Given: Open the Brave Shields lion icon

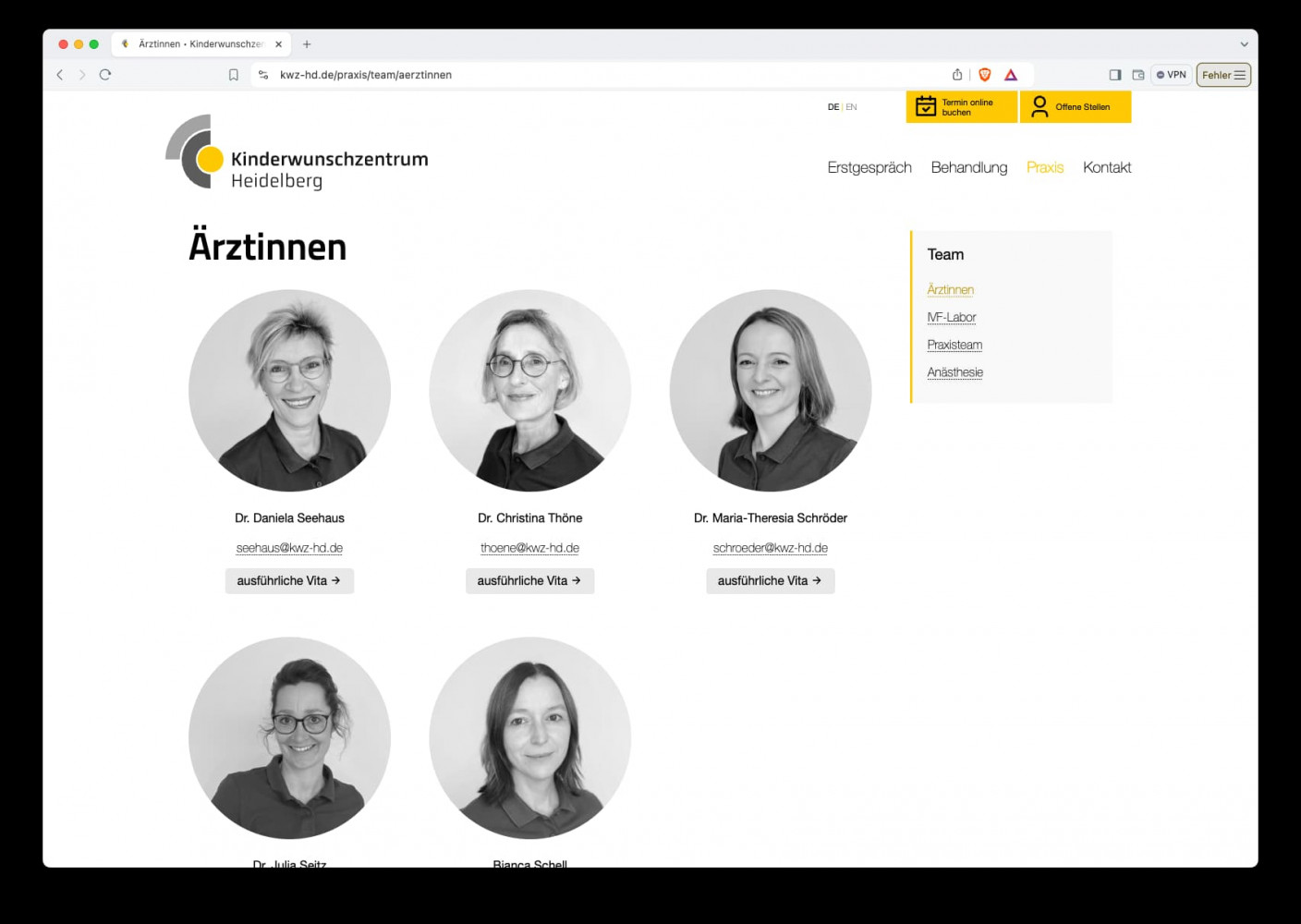Looking at the screenshot, I should coord(985,75).
